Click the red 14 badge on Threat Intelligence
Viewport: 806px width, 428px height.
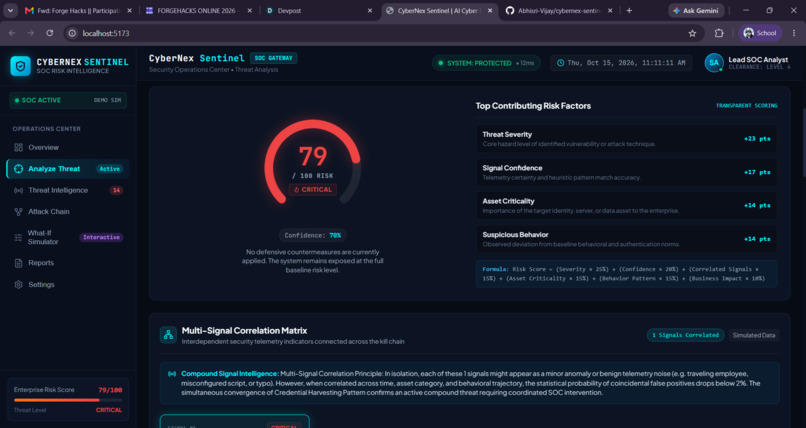[116, 190]
